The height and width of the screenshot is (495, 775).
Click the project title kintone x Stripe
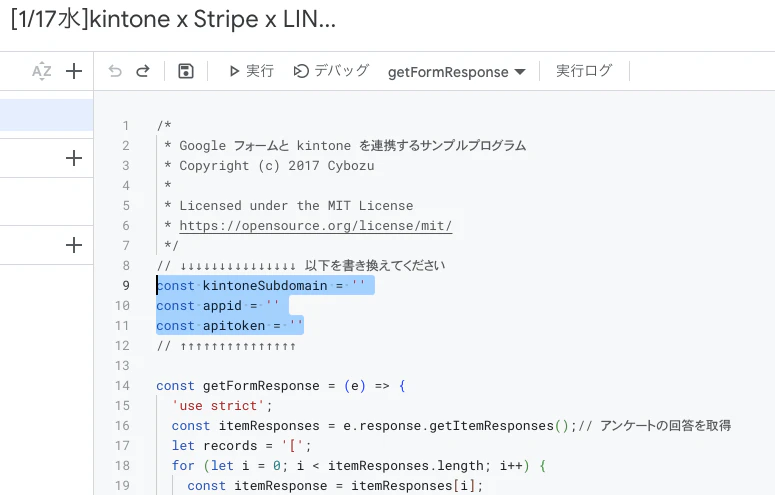click(173, 20)
